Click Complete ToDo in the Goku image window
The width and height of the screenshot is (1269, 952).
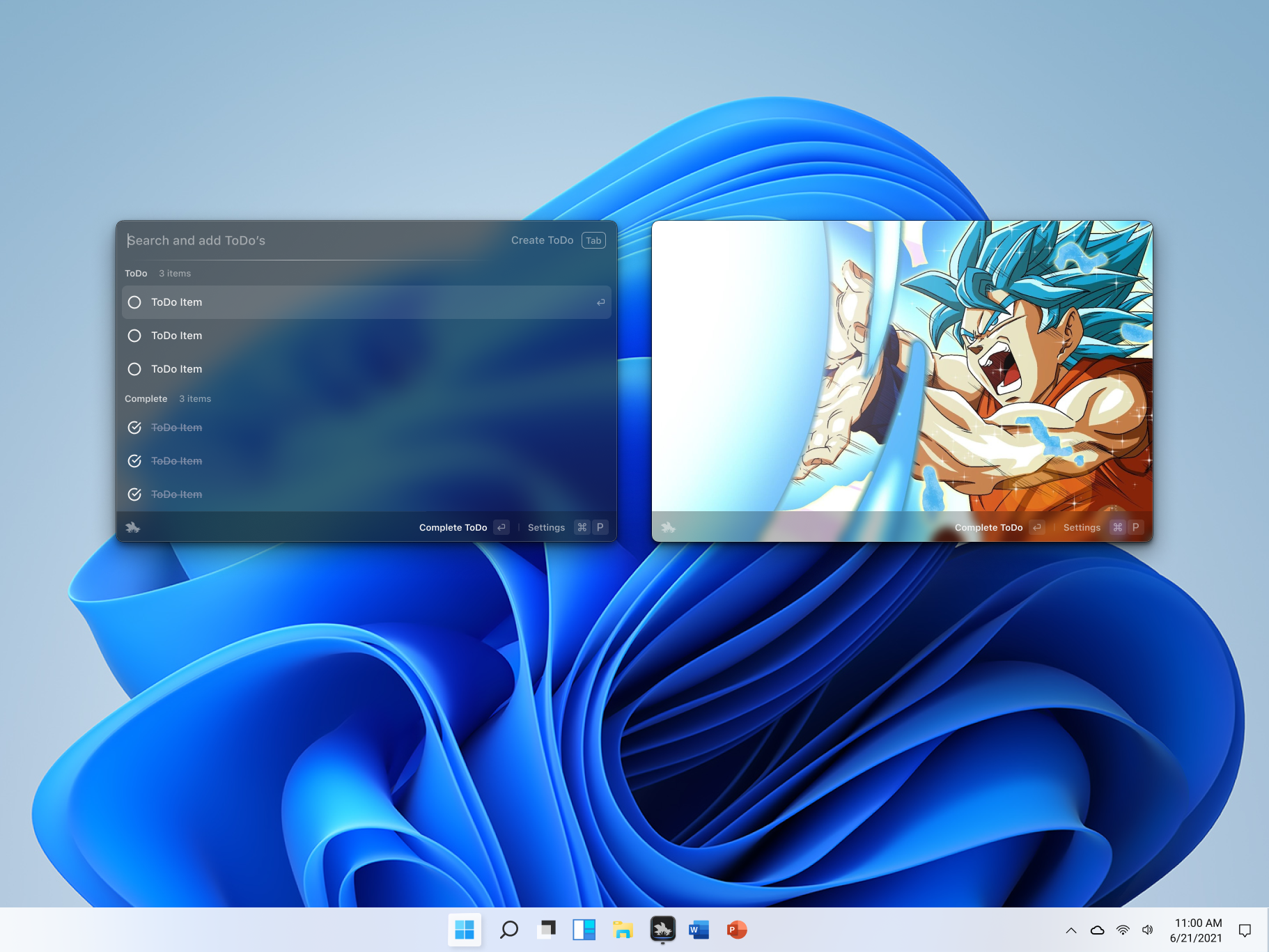pos(988,527)
